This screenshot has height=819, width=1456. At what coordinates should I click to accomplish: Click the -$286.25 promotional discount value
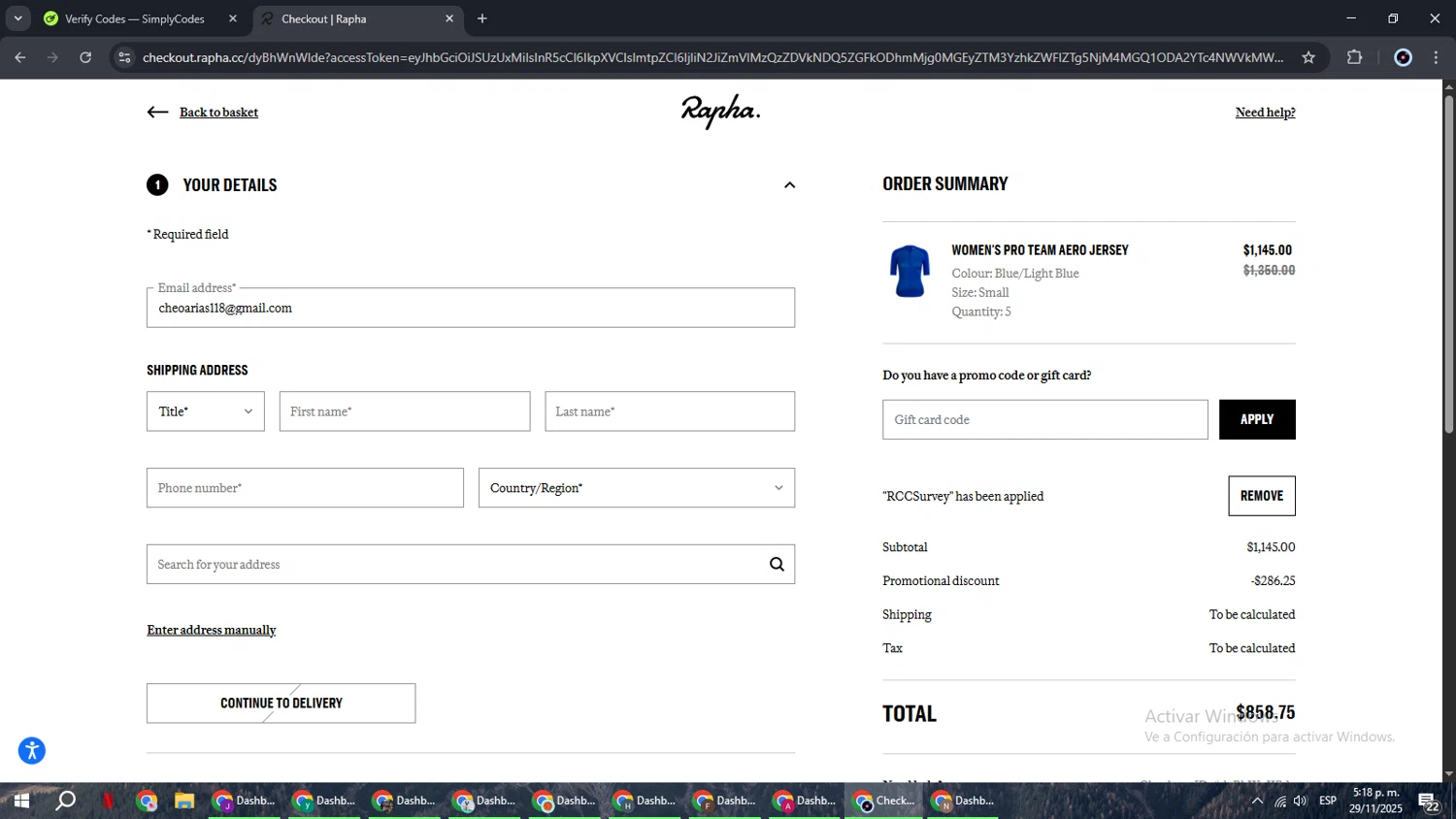[x=1273, y=581]
